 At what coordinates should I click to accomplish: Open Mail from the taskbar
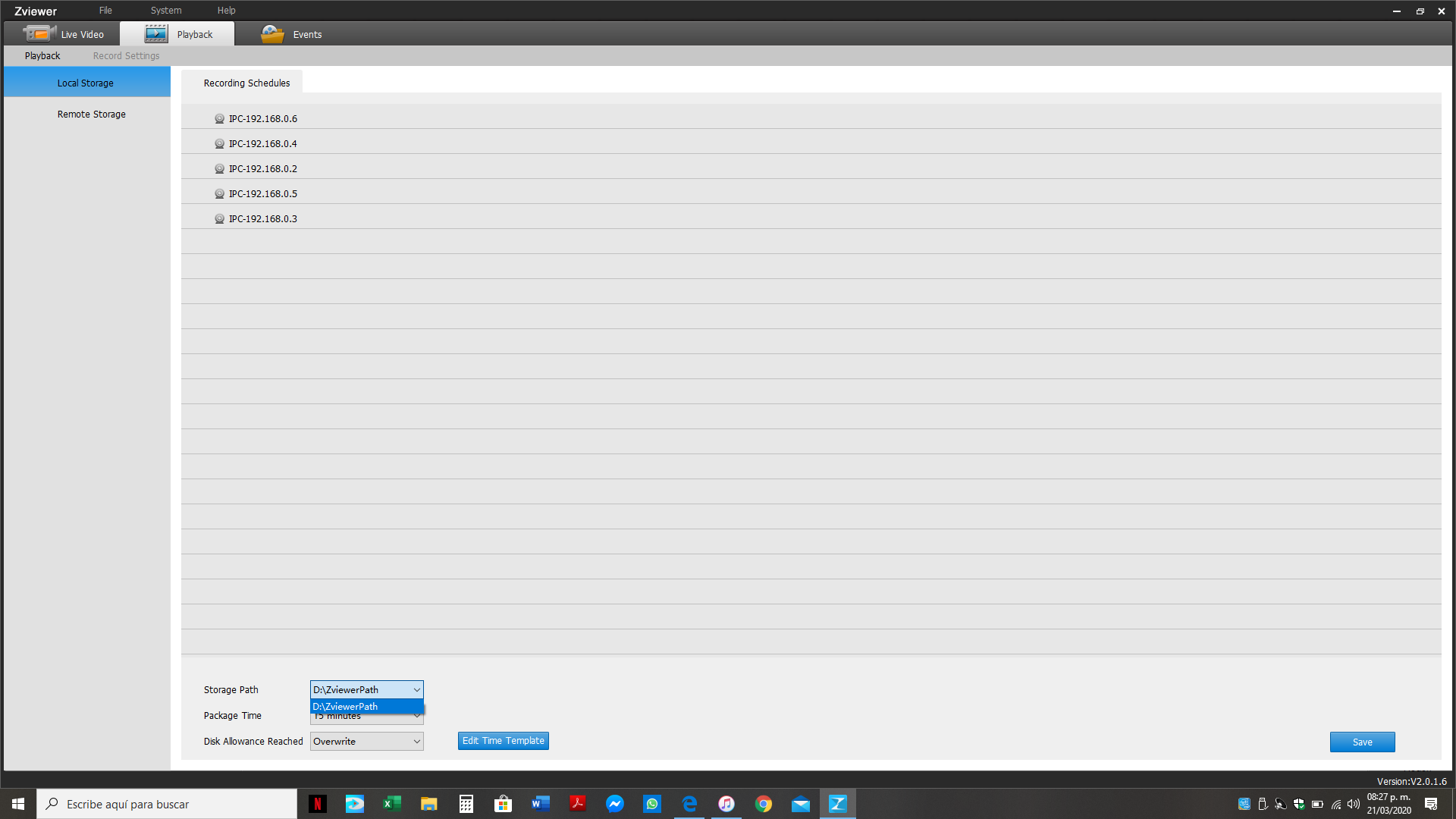(x=801, y=804)
